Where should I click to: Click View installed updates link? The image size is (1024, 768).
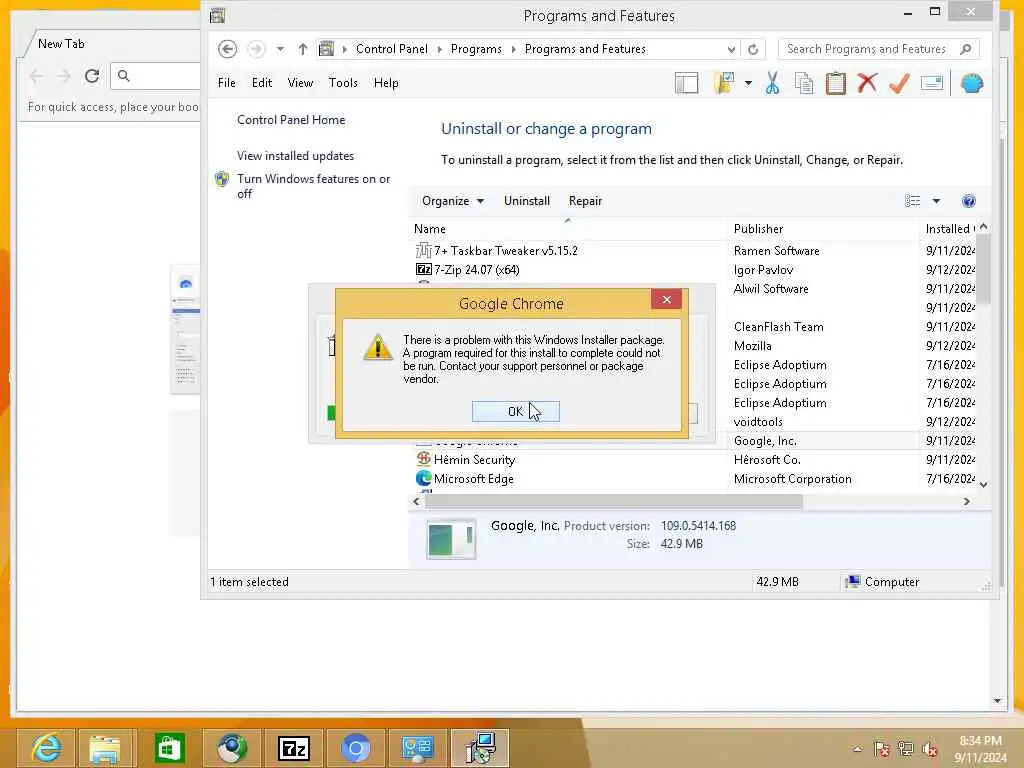point(295,155)
